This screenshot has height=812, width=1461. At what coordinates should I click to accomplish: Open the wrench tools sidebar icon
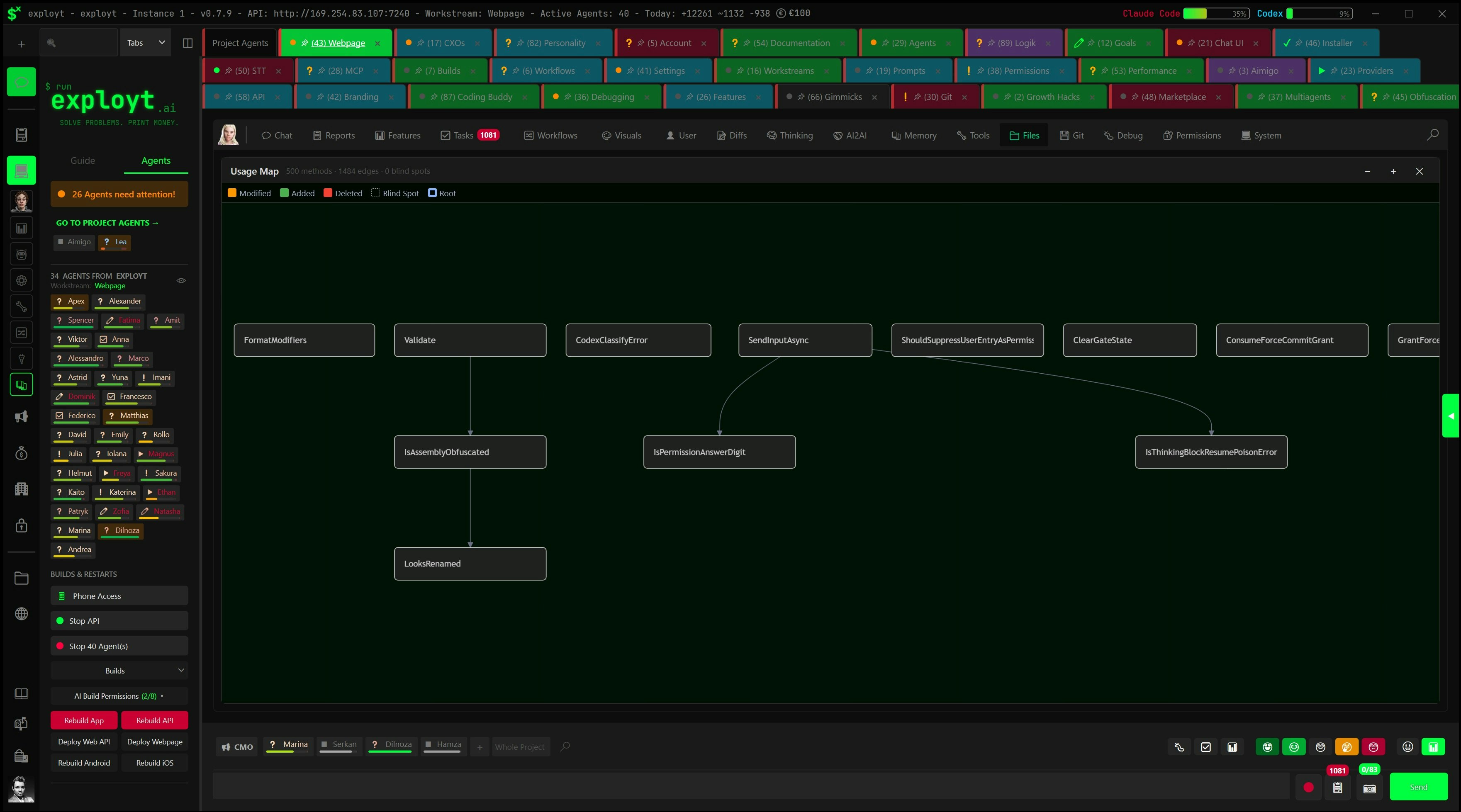coord(22,306)
